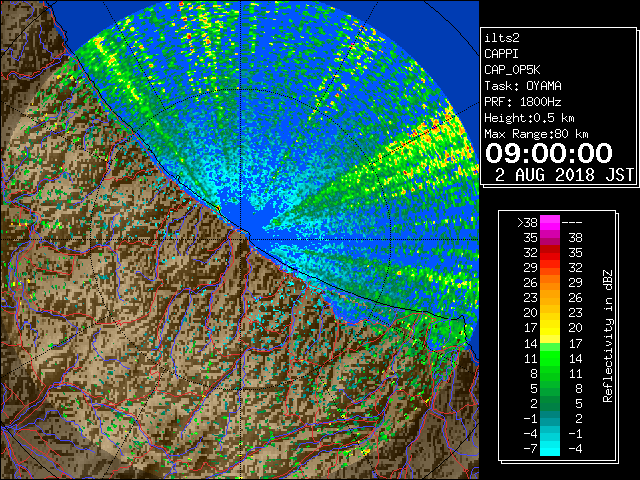Click the 'ilts2' label in info box
This screenshot has width=640, height=480.
click(x=502, y=38)
